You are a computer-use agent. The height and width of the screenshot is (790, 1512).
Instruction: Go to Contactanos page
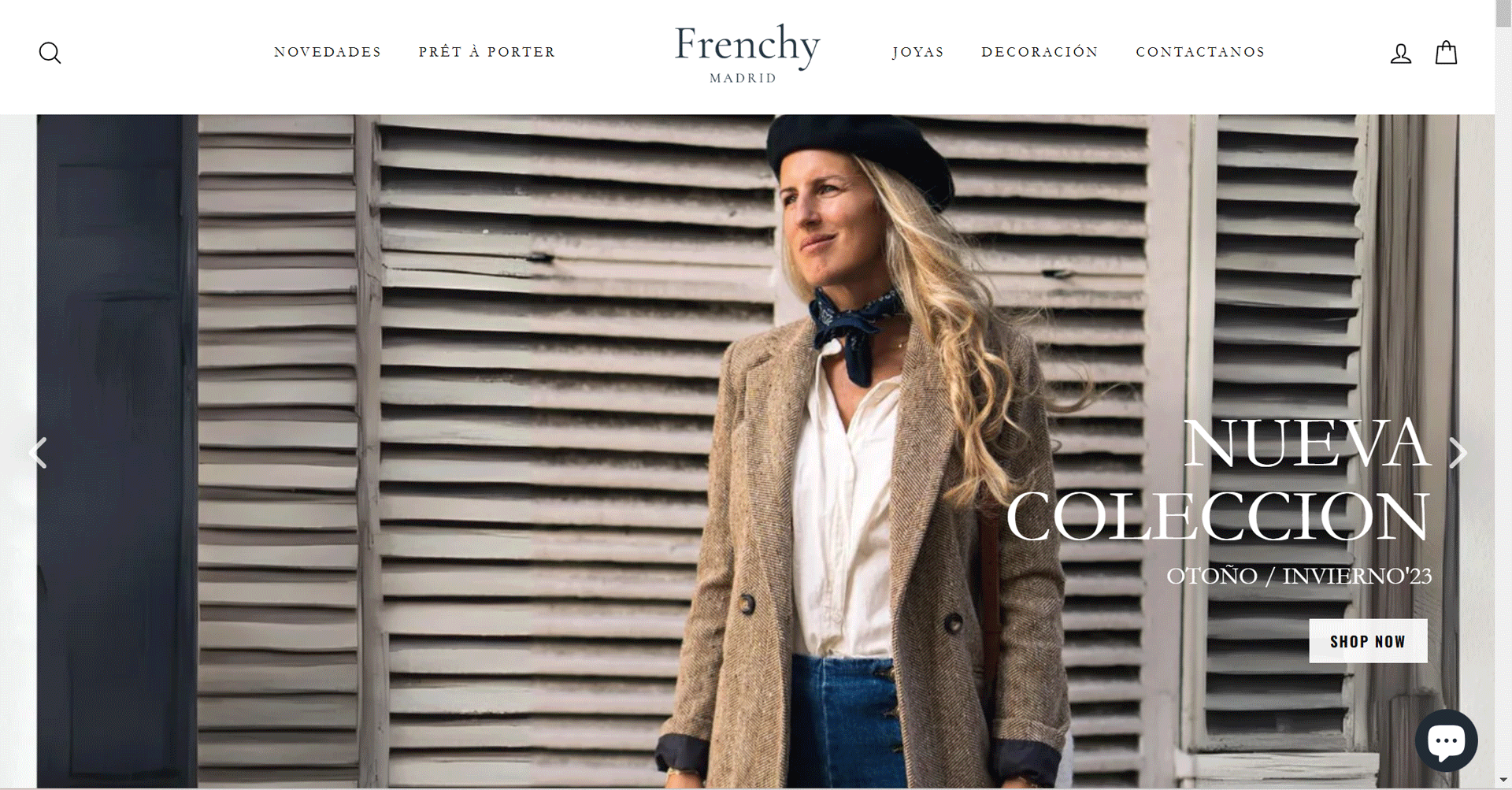coord(1200,52)
